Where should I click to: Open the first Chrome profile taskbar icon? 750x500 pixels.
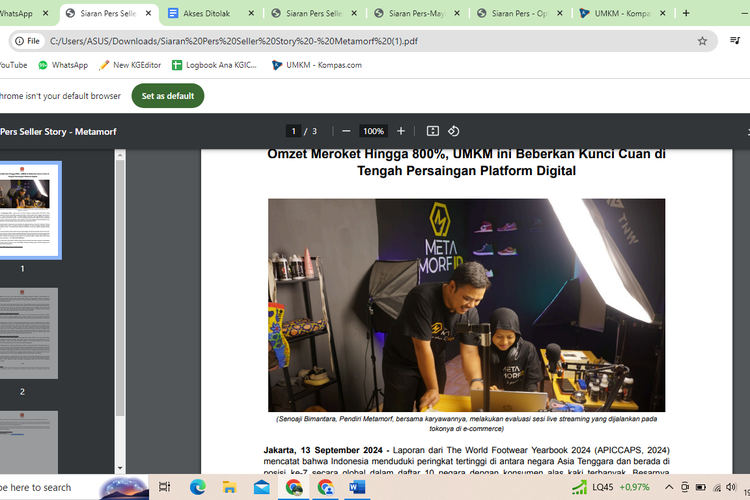[x=294, y=487]
